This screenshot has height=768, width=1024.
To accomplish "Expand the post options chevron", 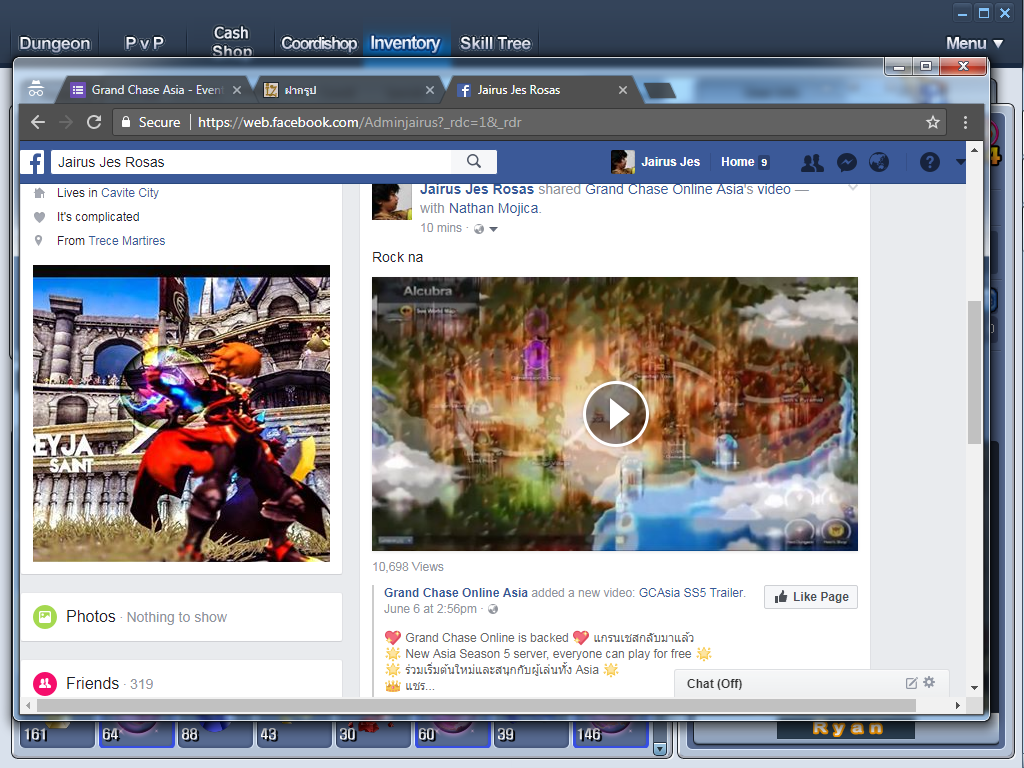I will [852, 188].
